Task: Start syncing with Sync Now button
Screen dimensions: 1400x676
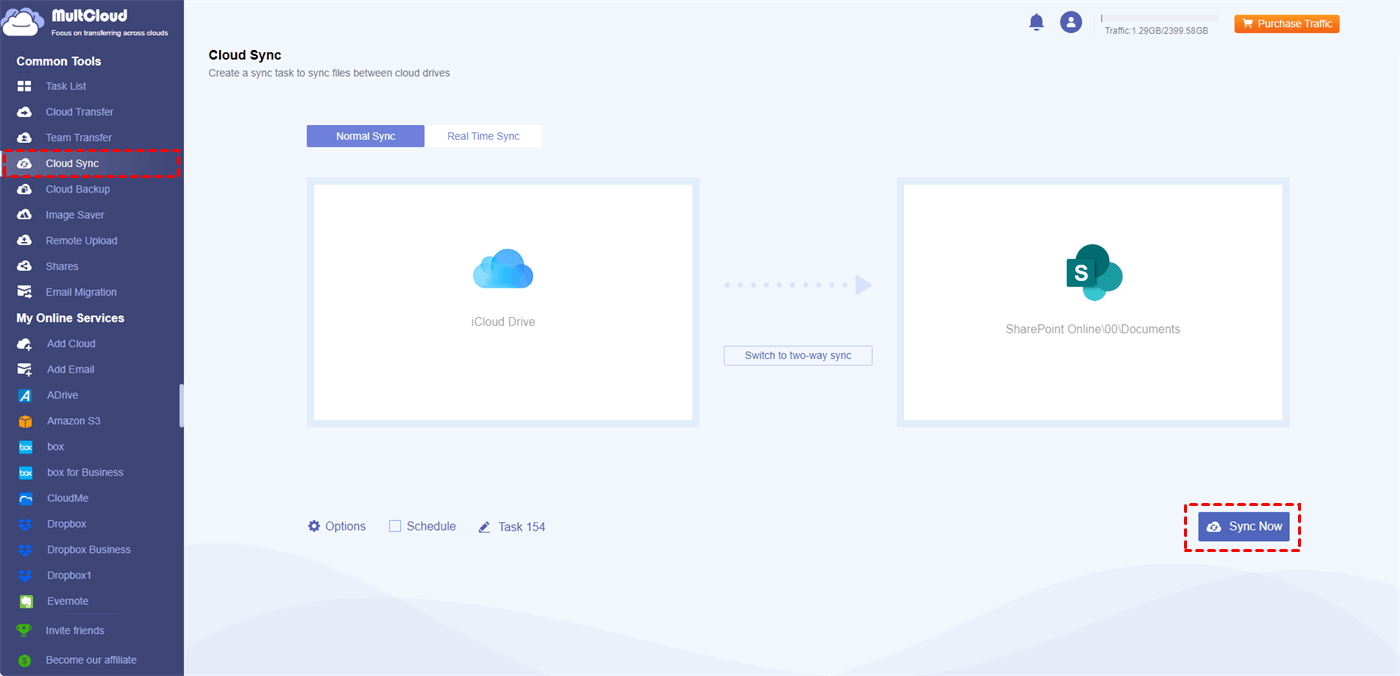Action: [1244, 526]
